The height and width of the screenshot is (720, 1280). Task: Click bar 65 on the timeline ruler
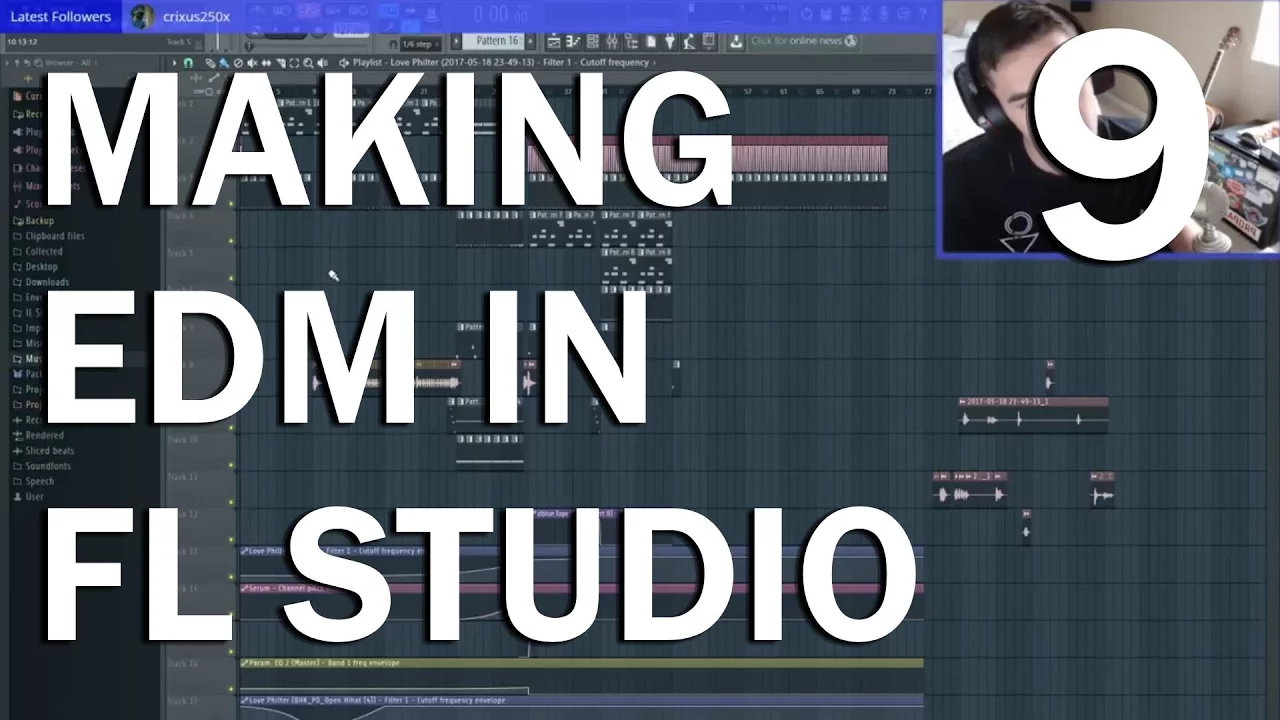point(820,91)
